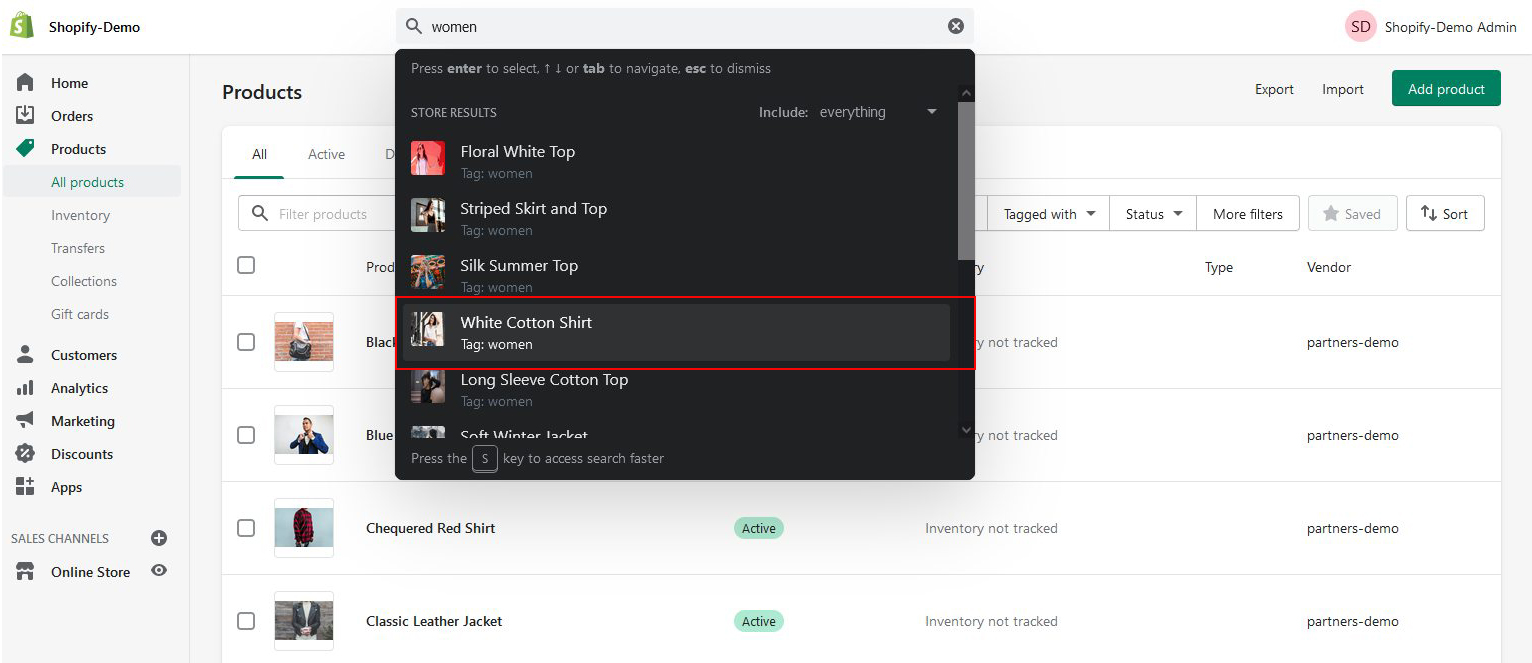
Task: Click the Discounts badge icon
Action: point(26,454)
